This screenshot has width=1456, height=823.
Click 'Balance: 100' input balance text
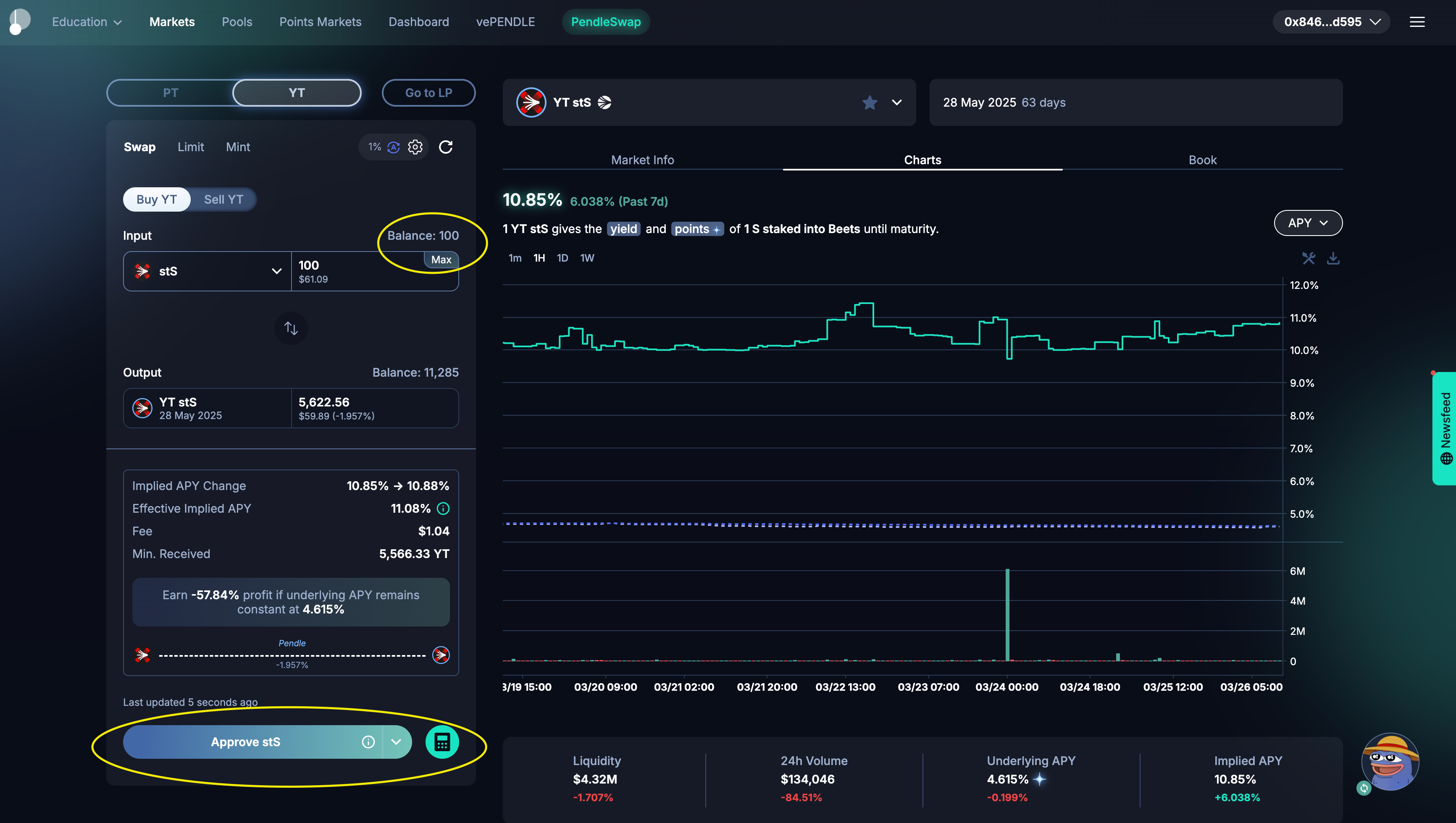pos(423,236)
